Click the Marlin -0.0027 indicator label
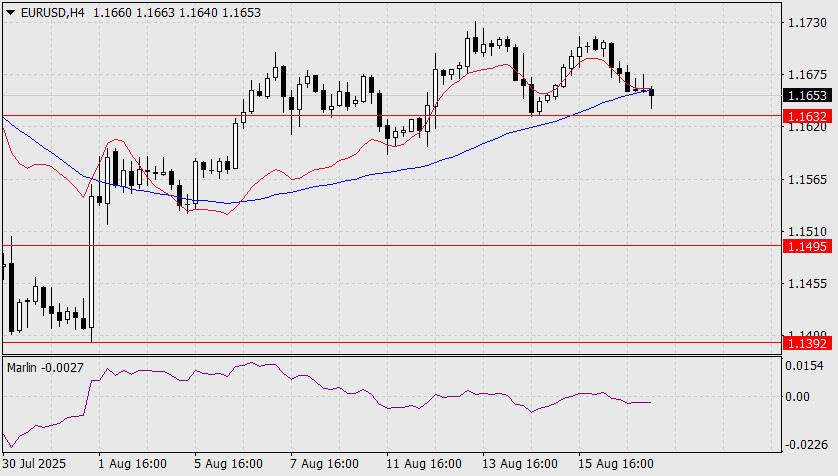Screen dimensions: 838x476 [45, 368]
